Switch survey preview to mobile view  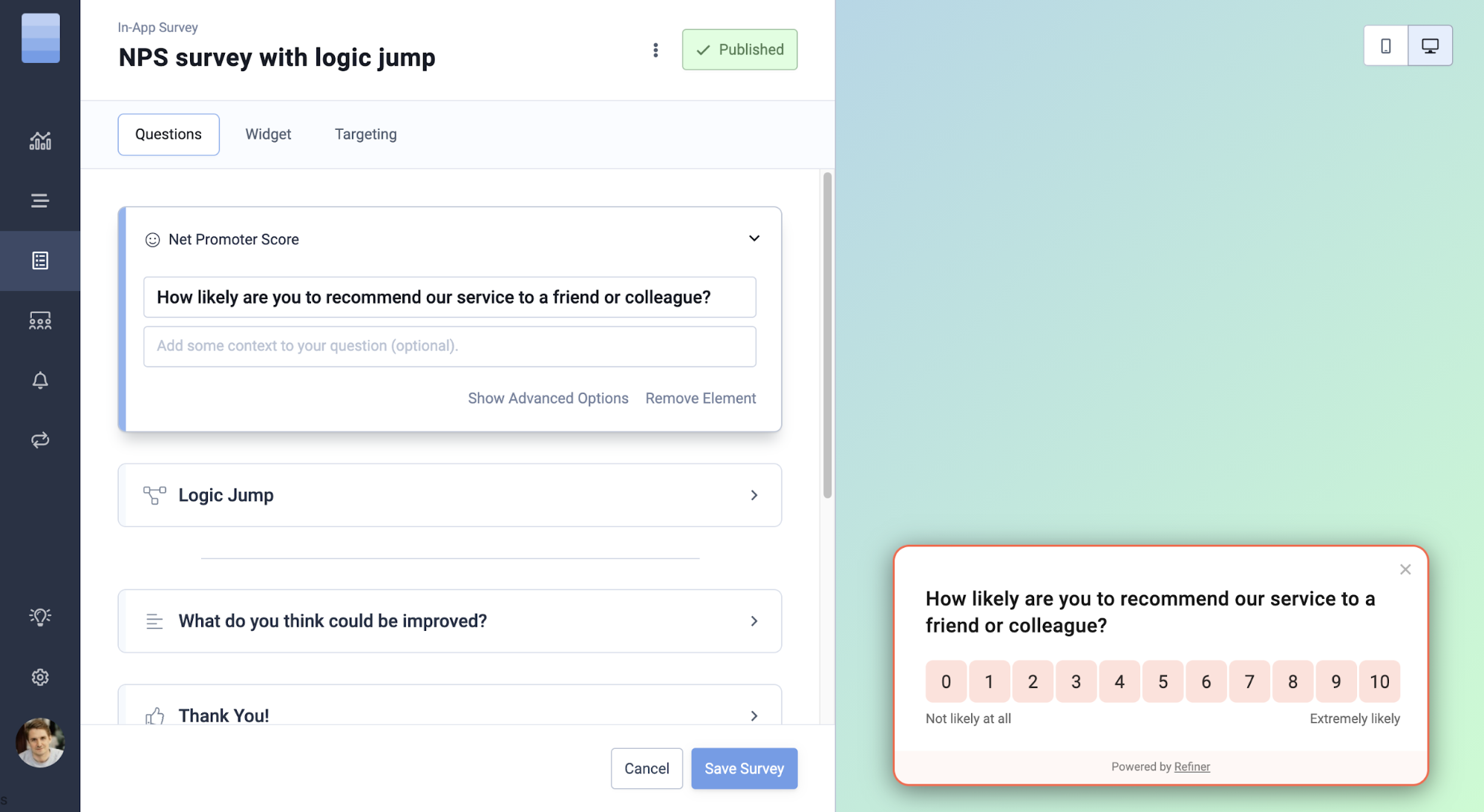[1386, 45]
